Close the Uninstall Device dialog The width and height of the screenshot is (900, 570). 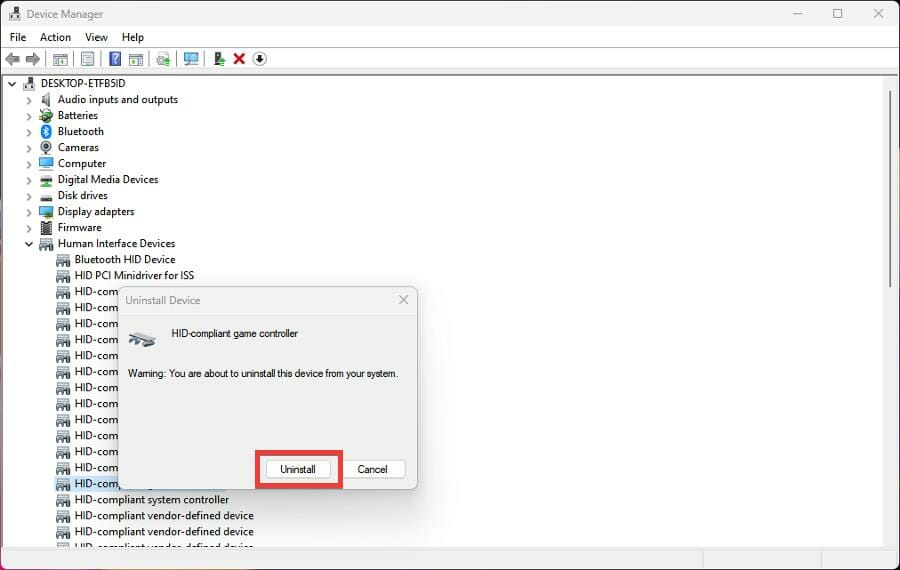click(404, 300)
